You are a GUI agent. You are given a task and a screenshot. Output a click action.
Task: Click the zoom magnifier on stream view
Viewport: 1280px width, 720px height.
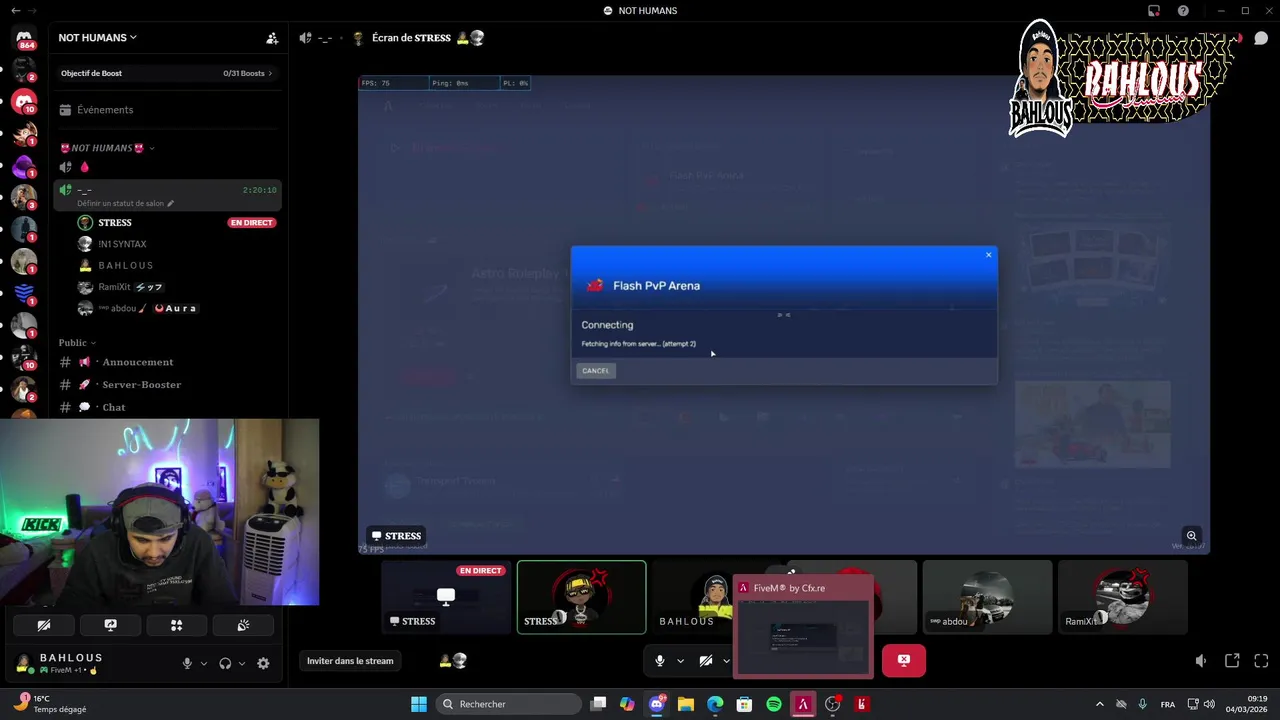coord(1191,536)
